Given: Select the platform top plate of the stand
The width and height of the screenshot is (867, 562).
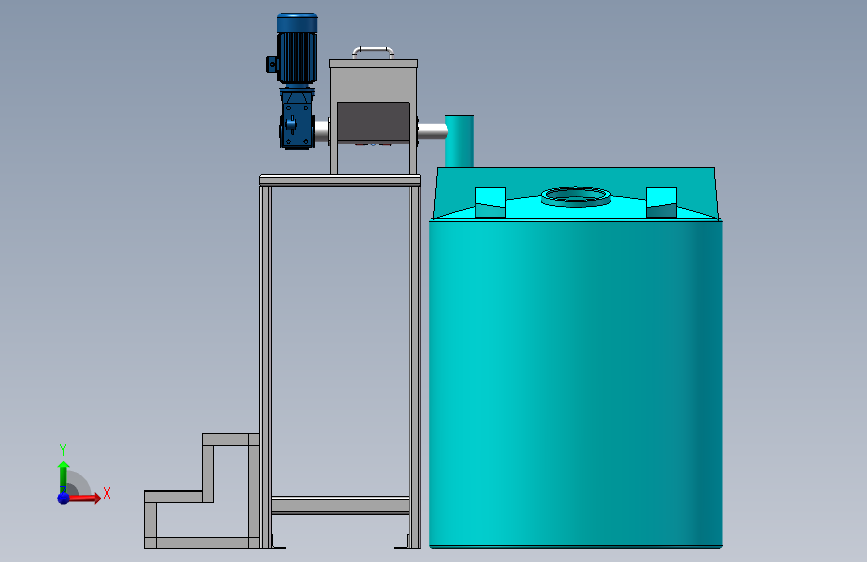Looking at the screenshot, I should click(340, 180).
